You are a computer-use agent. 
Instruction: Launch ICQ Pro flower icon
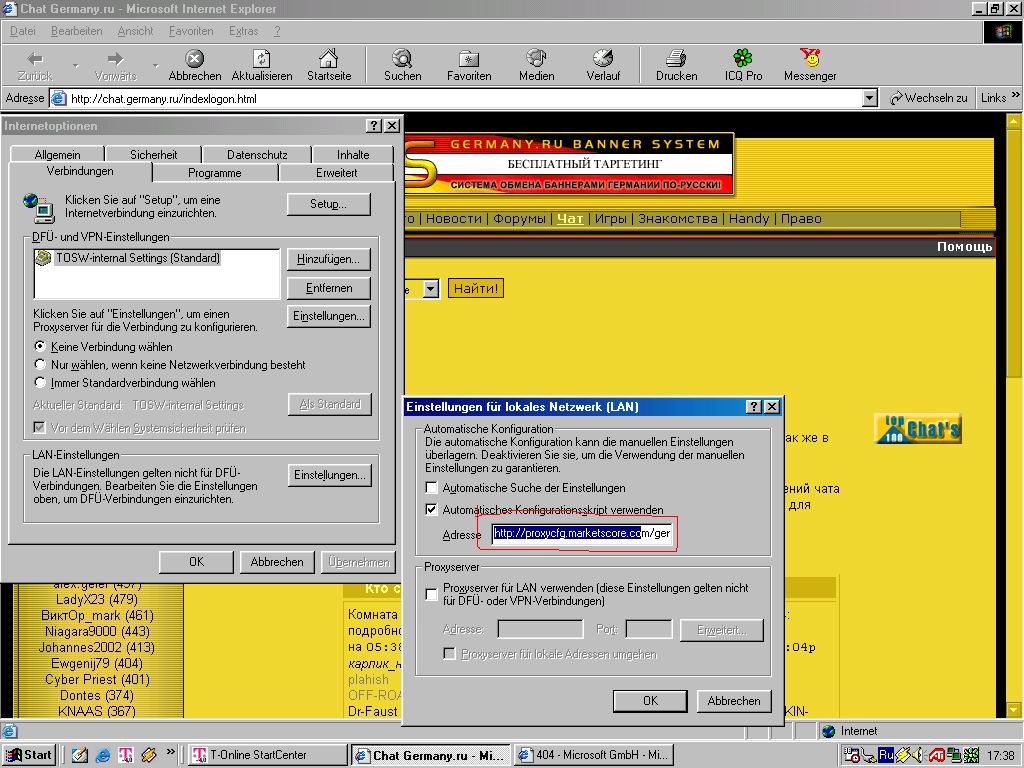743,58
